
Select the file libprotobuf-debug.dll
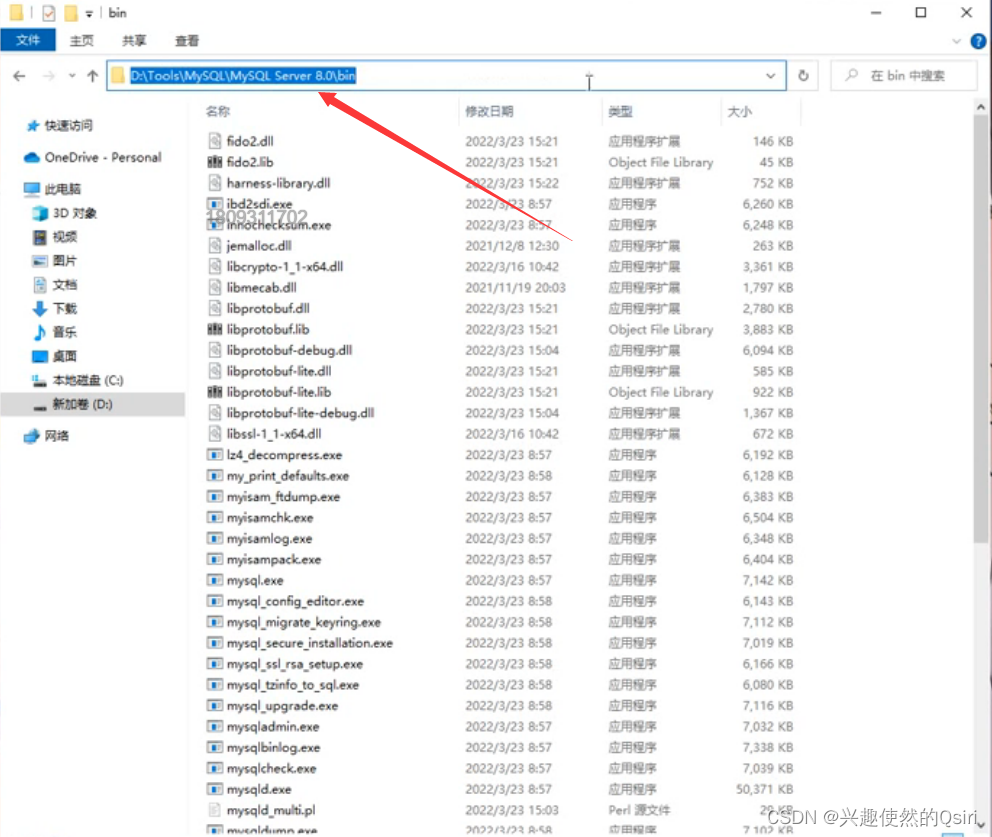coord(290,350)
